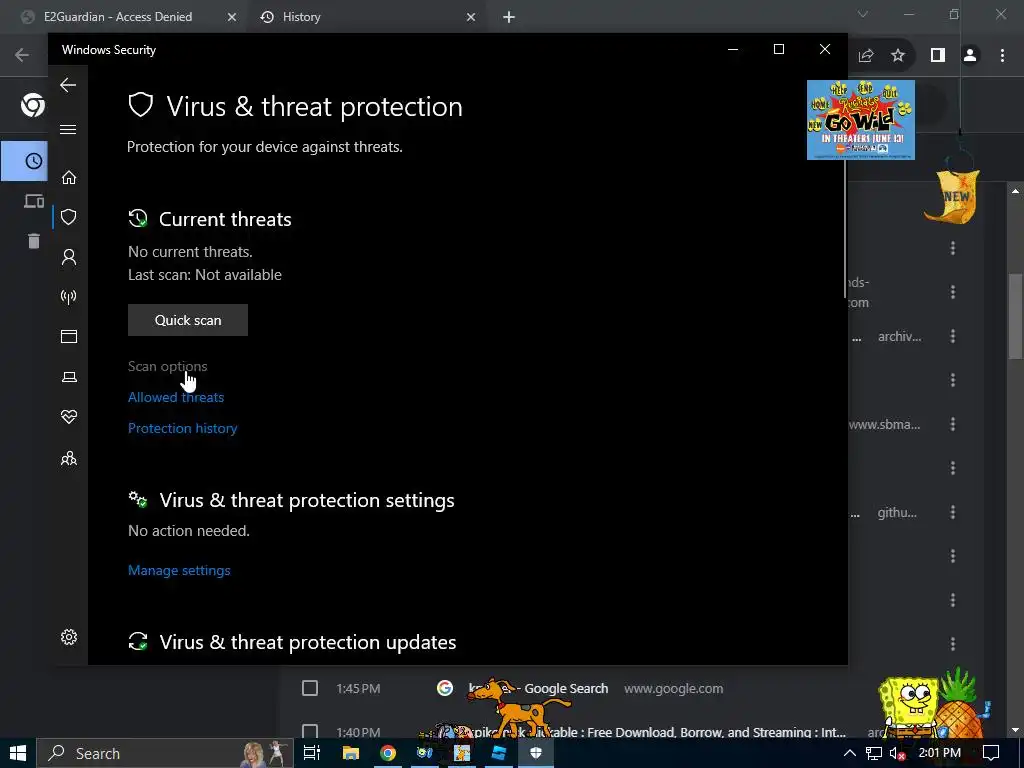
Task: Select Chrome history clock icon in sidebar
Action: tap(33, 161)
